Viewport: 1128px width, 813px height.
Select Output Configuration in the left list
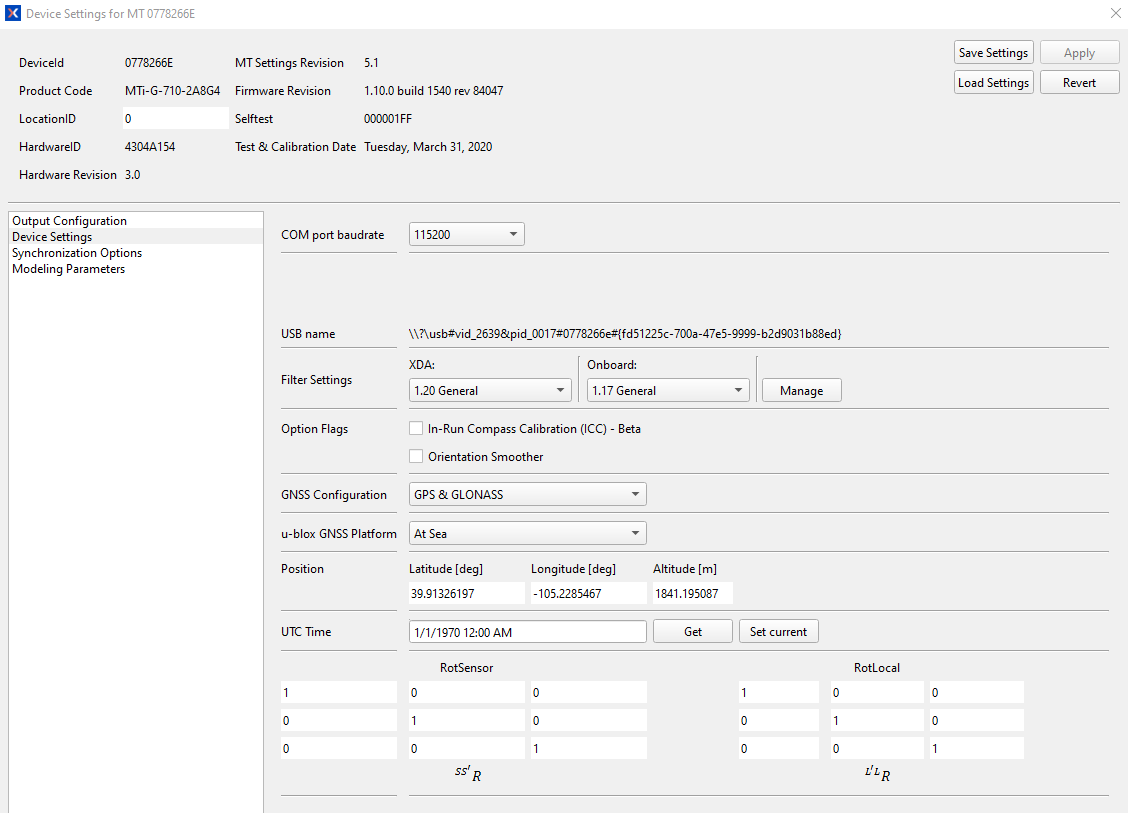click(70, 220)
